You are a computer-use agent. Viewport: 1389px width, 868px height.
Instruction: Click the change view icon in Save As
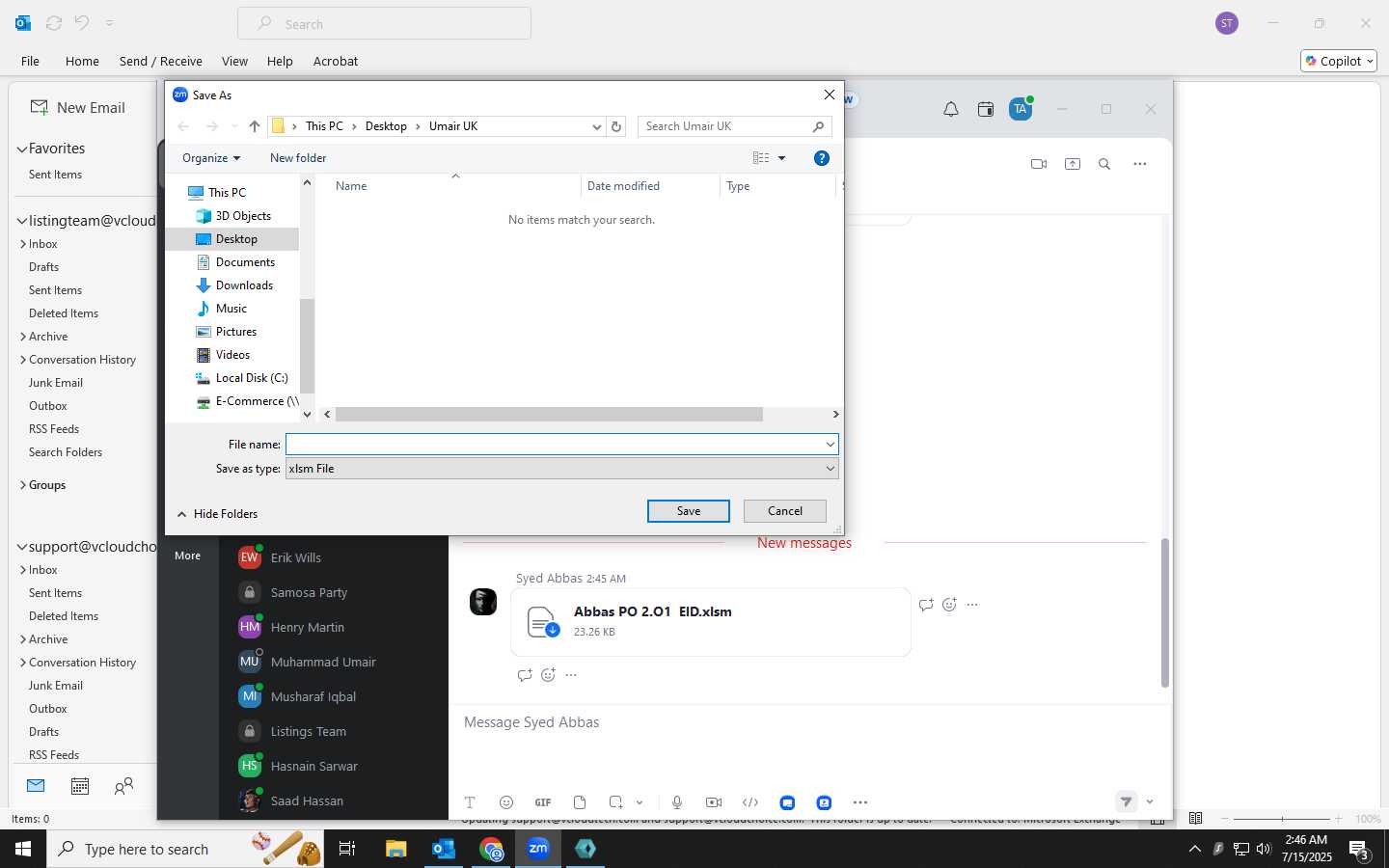point(761,158)
